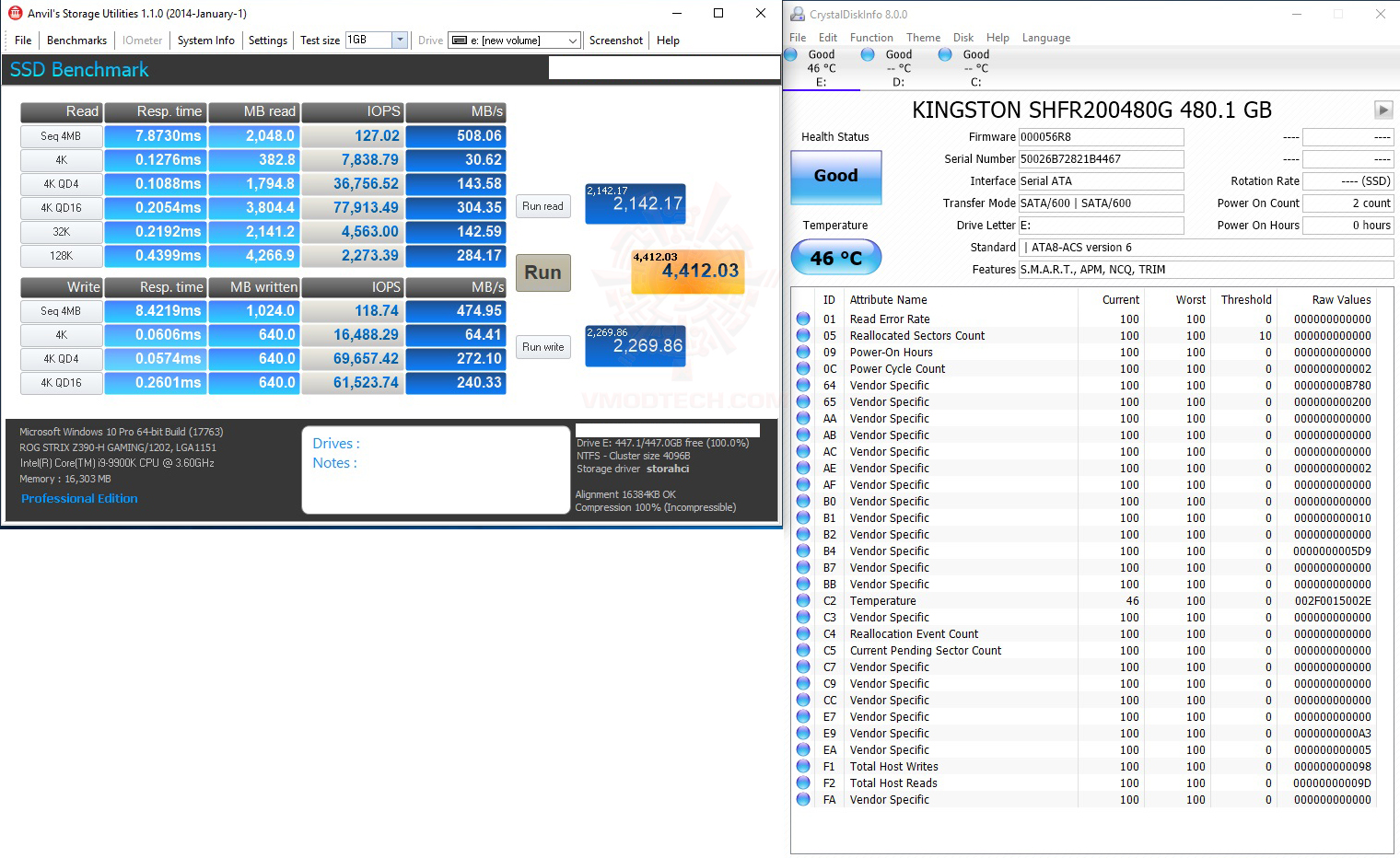Screen dimensions: 1400x858
Task: Select the D: drive status orb in CrystalDiskInfo
Action: [868, 54]
